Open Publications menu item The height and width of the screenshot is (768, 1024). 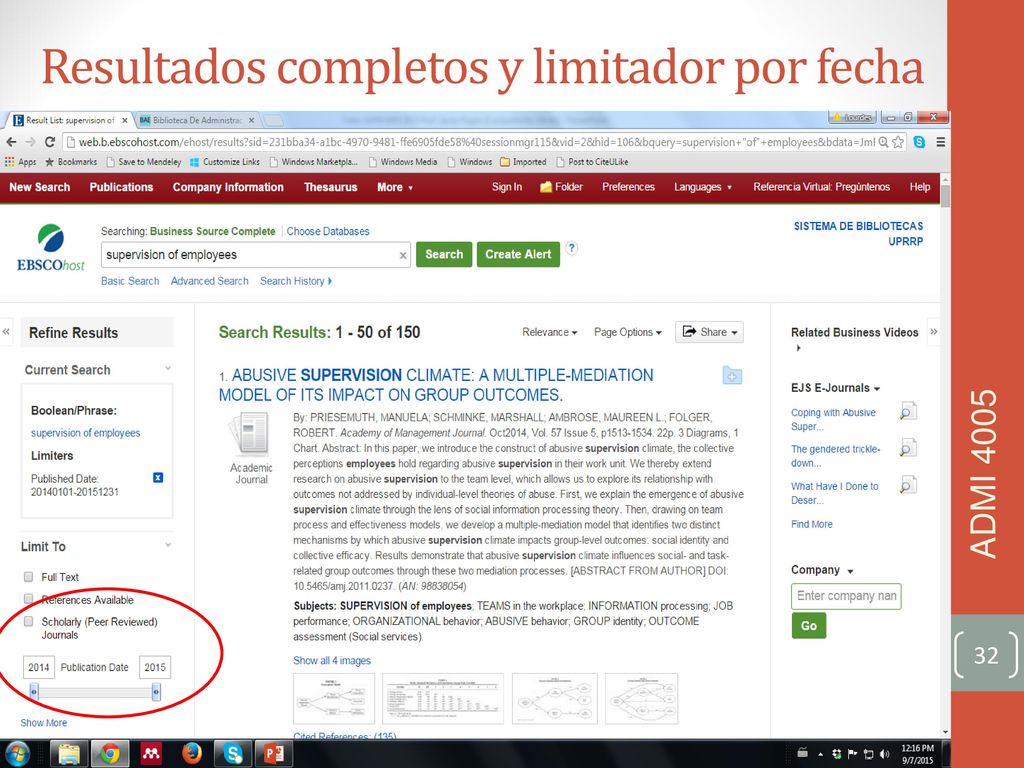[x=121, y=187]
